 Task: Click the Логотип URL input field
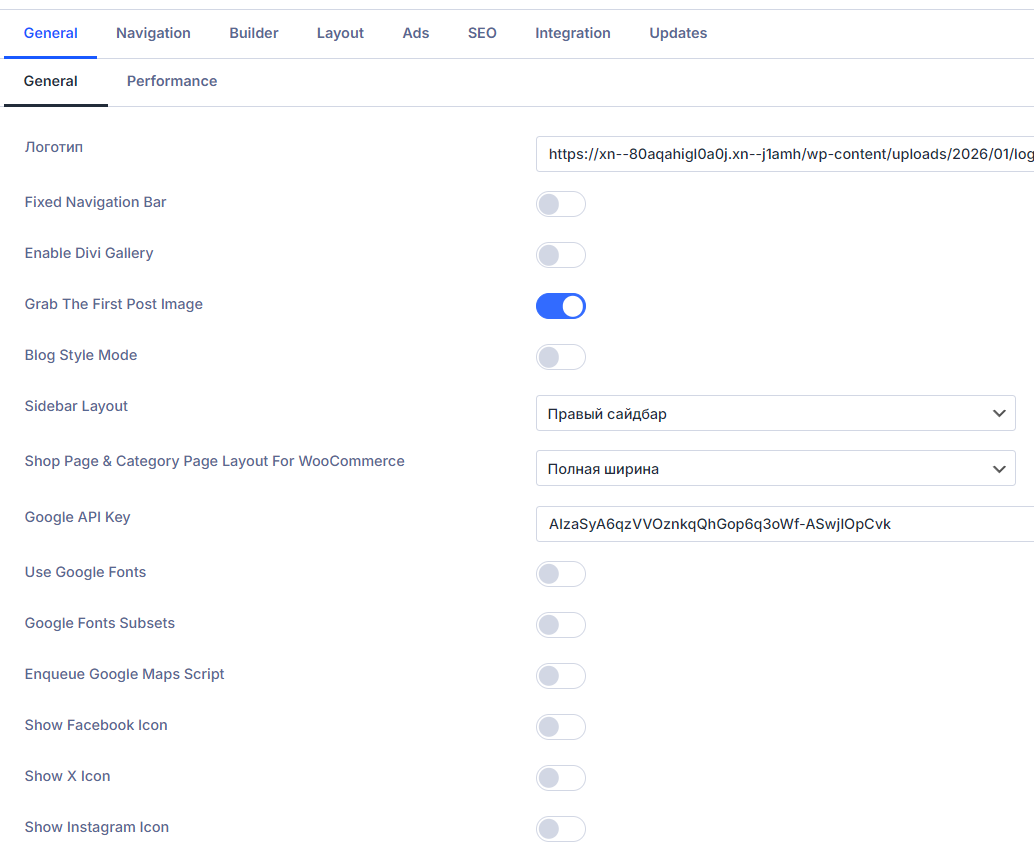click(x=785, y=155)
